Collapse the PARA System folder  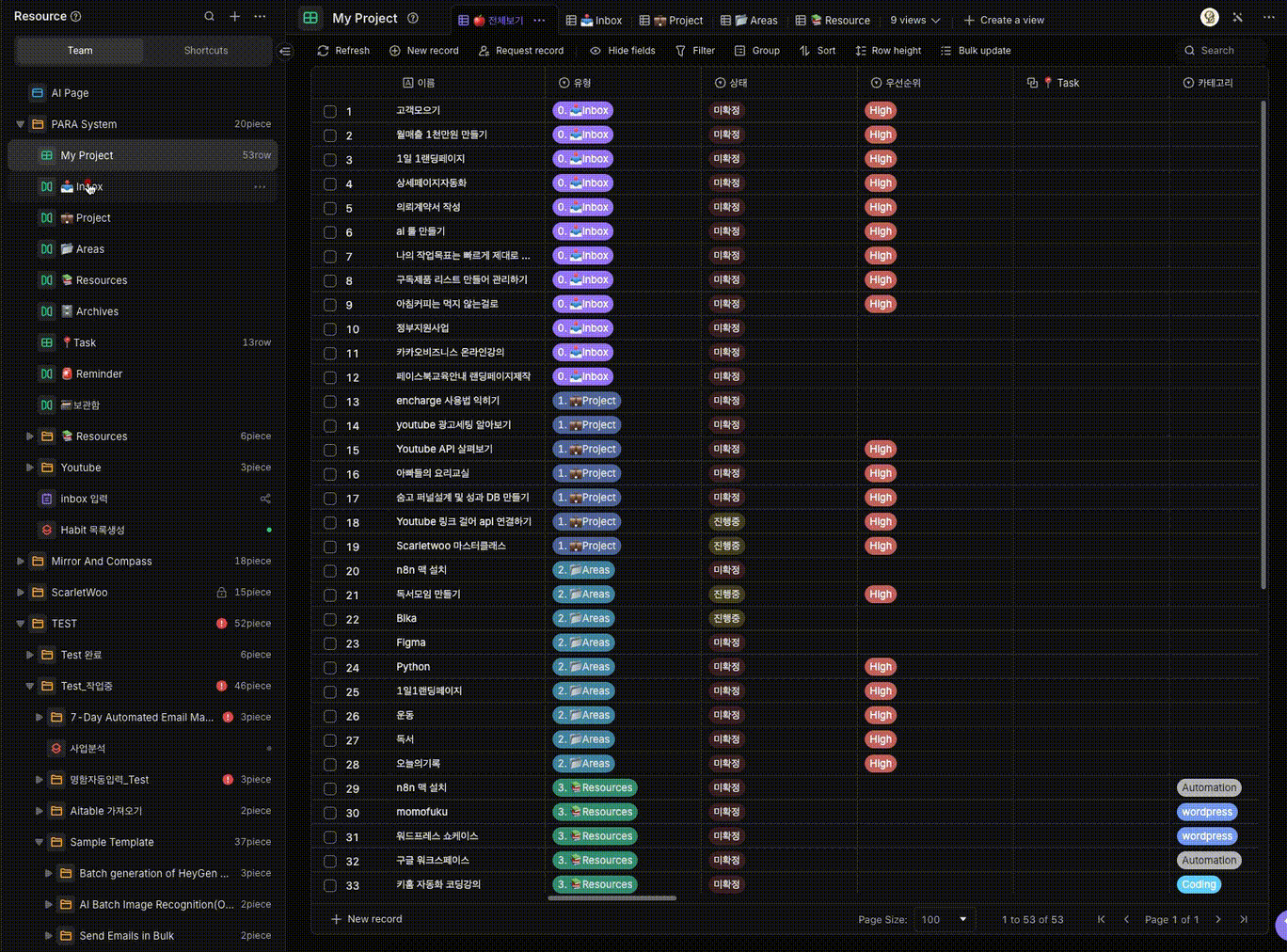21,124
